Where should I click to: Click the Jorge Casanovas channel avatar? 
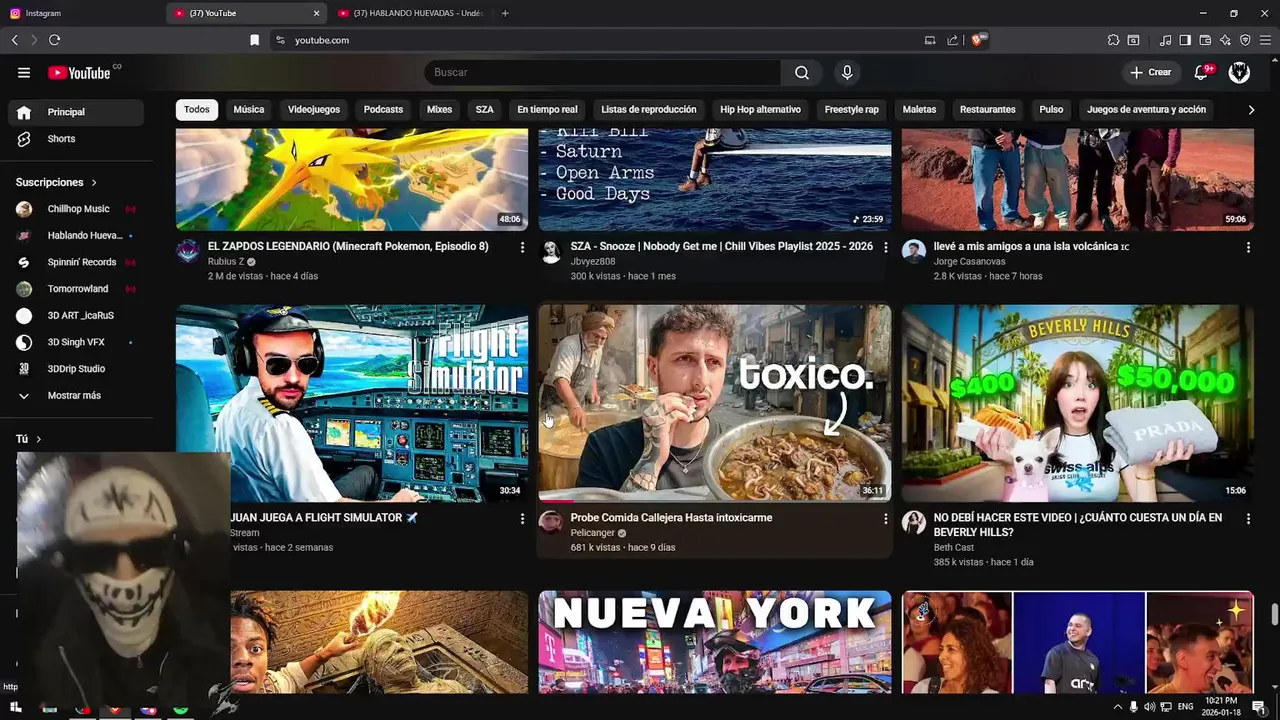[914, 251]
